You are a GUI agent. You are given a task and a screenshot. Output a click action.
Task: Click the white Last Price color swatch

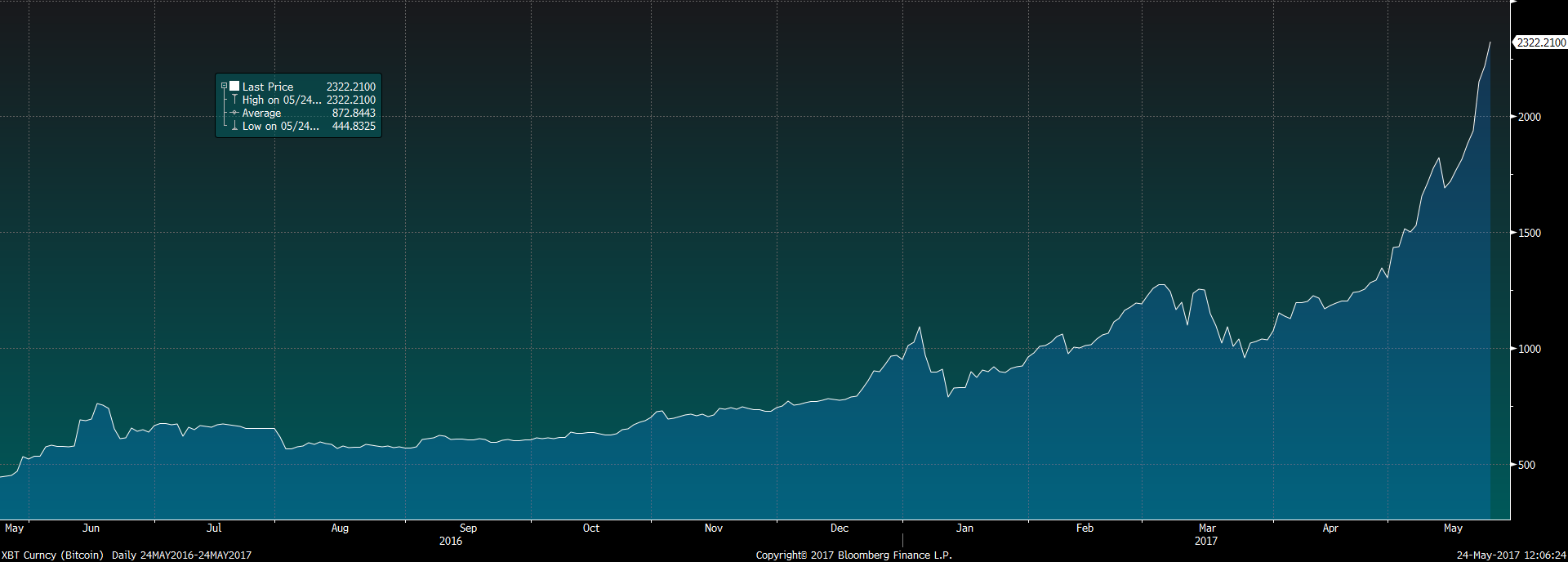[234, 87]
